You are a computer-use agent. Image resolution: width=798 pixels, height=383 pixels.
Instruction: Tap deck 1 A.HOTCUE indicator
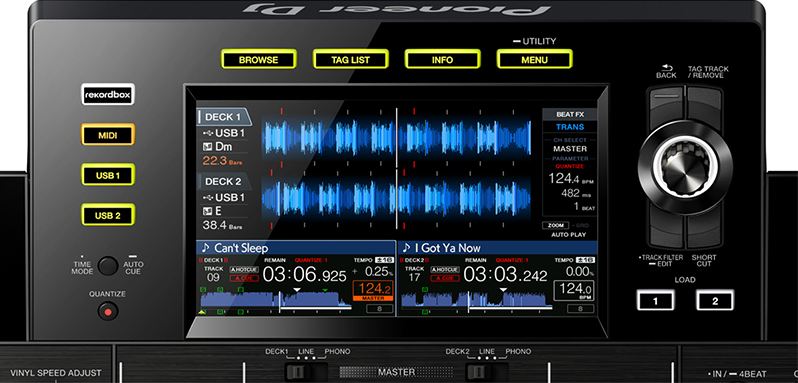pos(244,270)
